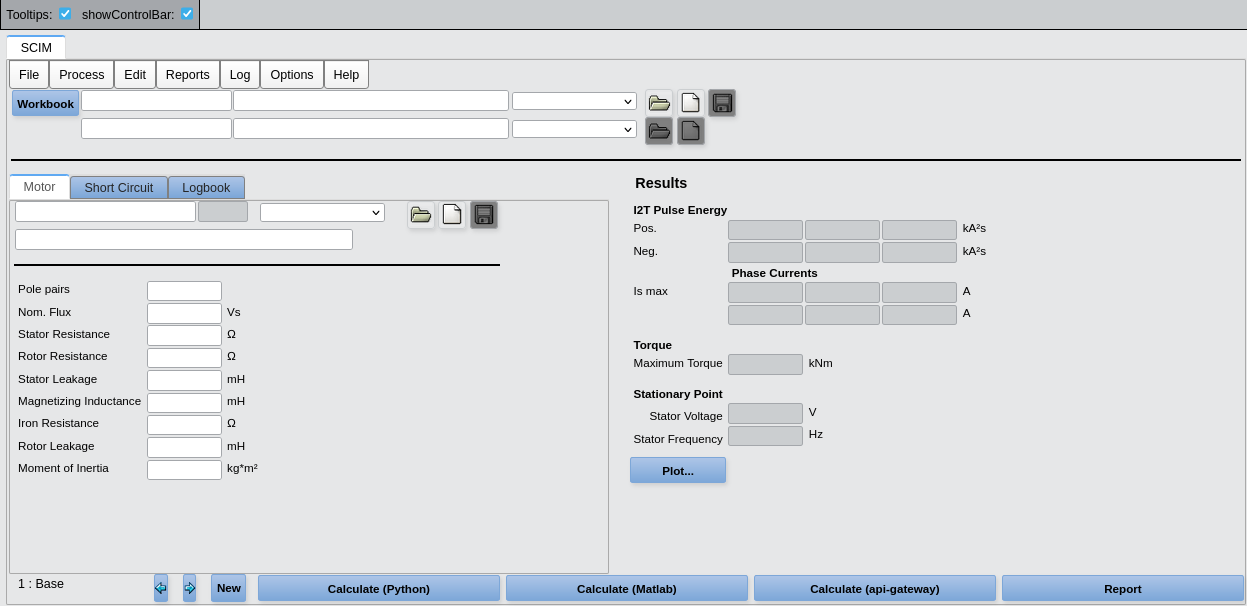1247x606 pixels.
Task: Click the first Neg. pulse energy field
Action: [765, 252]
